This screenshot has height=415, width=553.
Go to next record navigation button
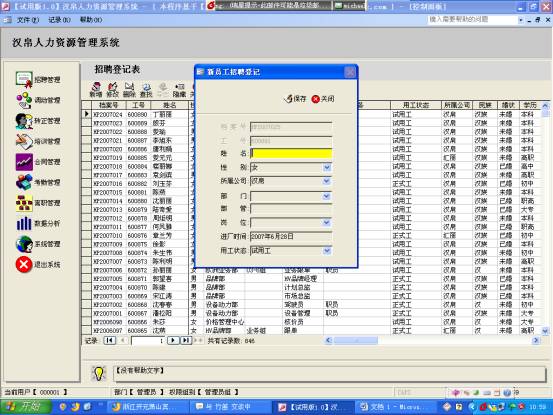click(173, 340)
